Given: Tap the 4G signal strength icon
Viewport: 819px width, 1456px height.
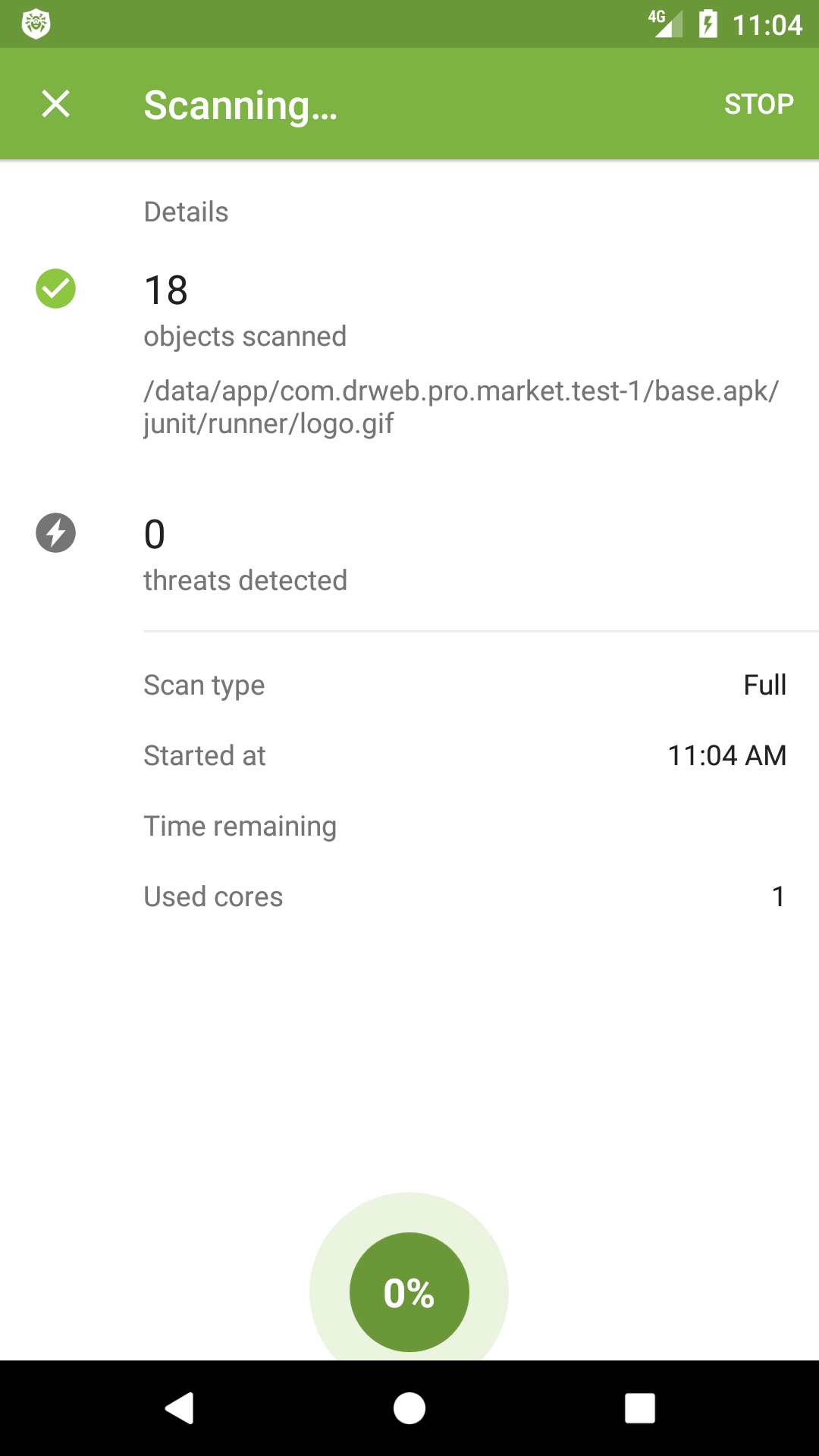Looking at the screenshot, I should (x=665, y=24).
